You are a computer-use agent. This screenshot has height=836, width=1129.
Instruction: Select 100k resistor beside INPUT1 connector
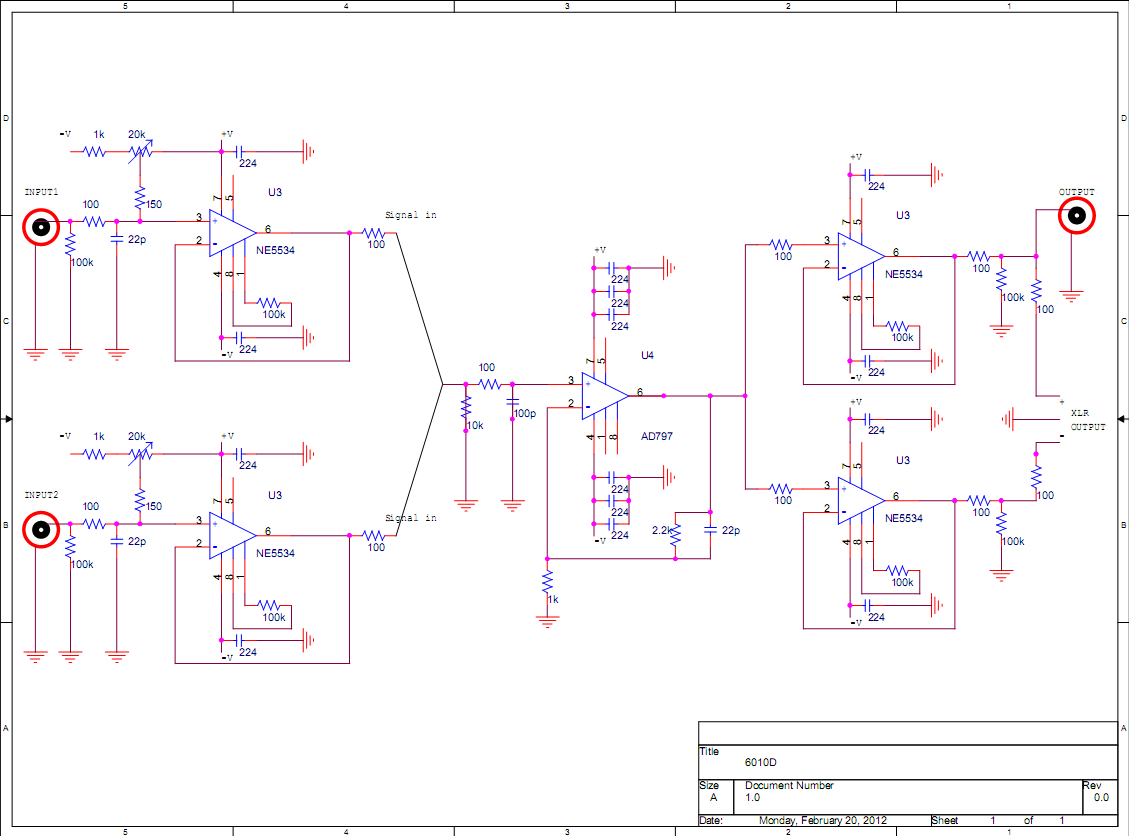click(70, 245)
